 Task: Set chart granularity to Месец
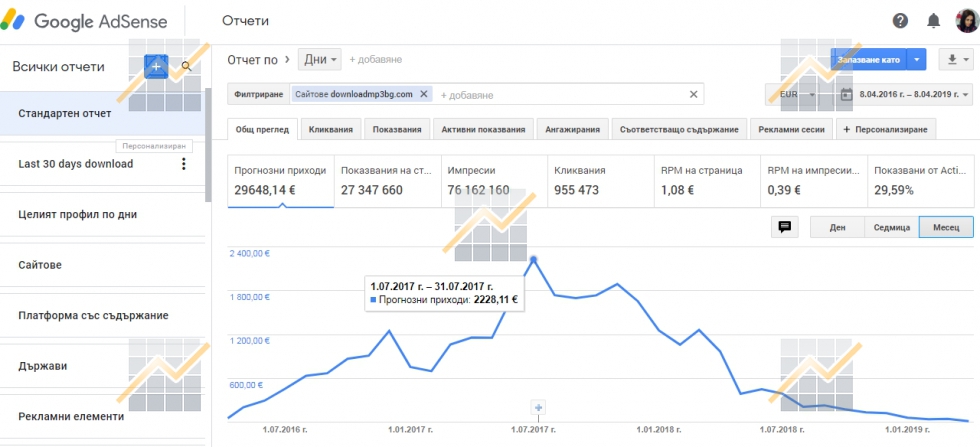pyautogui.click(x=946, y=227)
